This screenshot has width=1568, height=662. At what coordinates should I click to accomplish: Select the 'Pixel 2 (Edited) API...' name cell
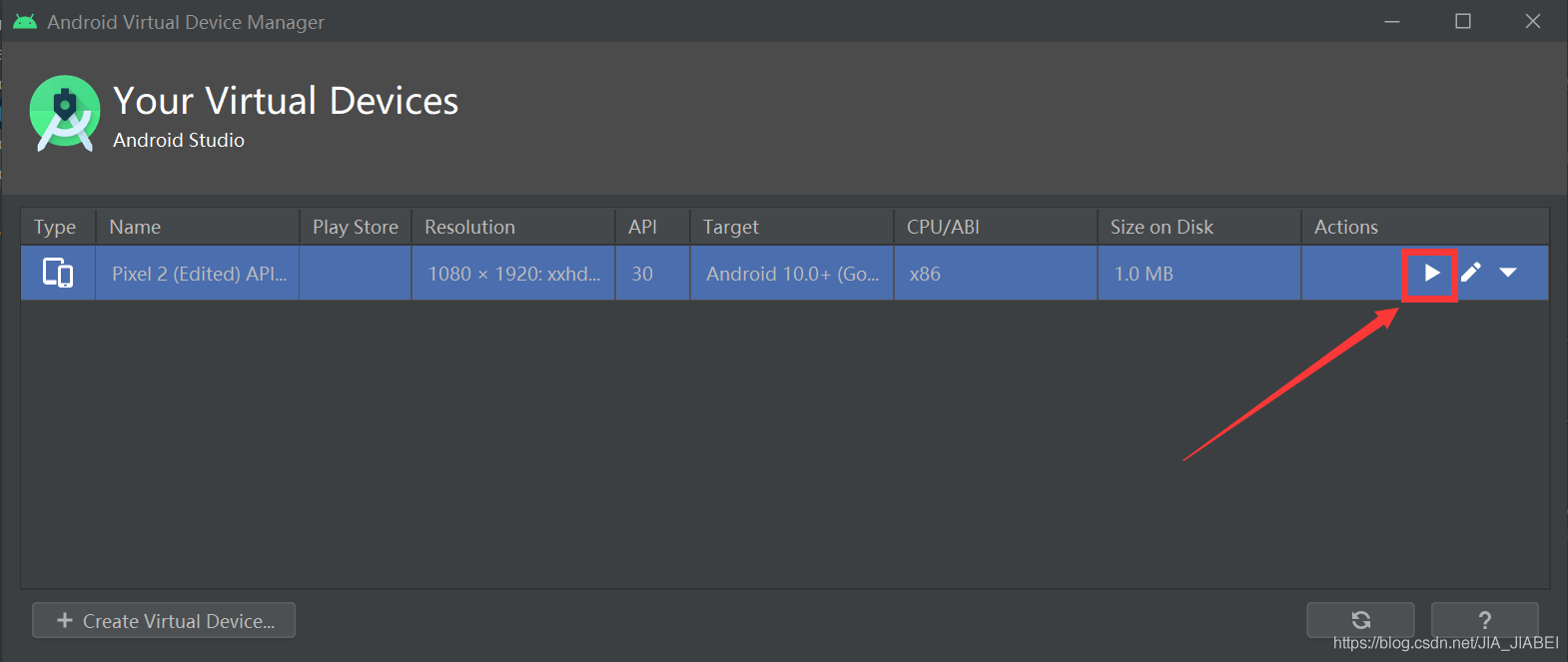[x=198, y=273]
